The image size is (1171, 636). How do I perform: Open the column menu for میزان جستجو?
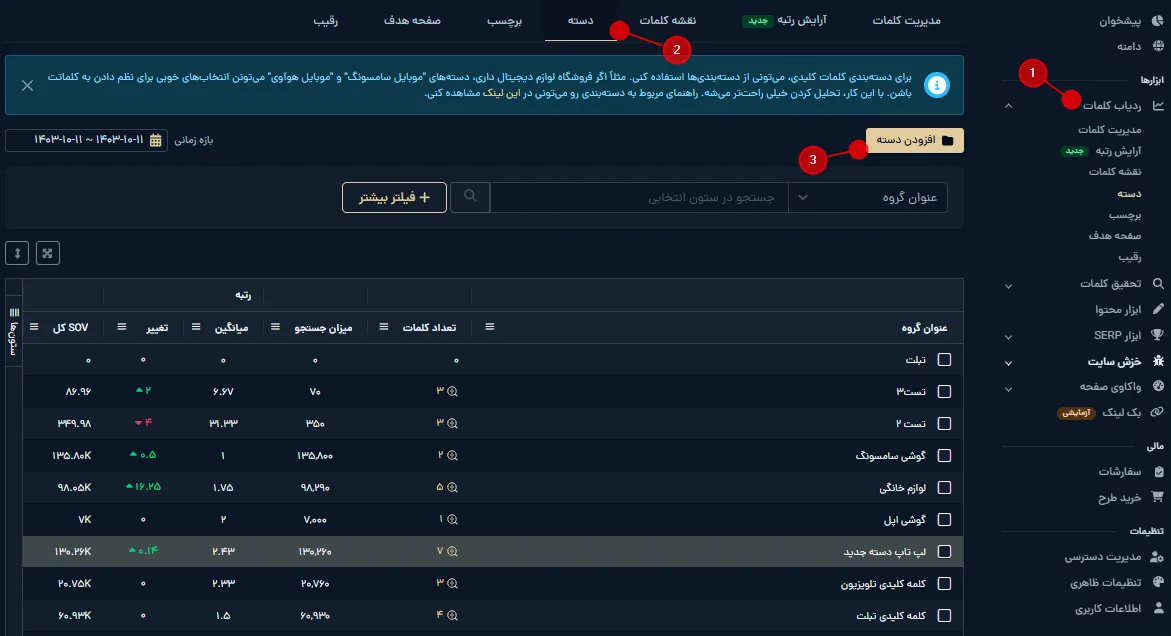pos(276,327)
